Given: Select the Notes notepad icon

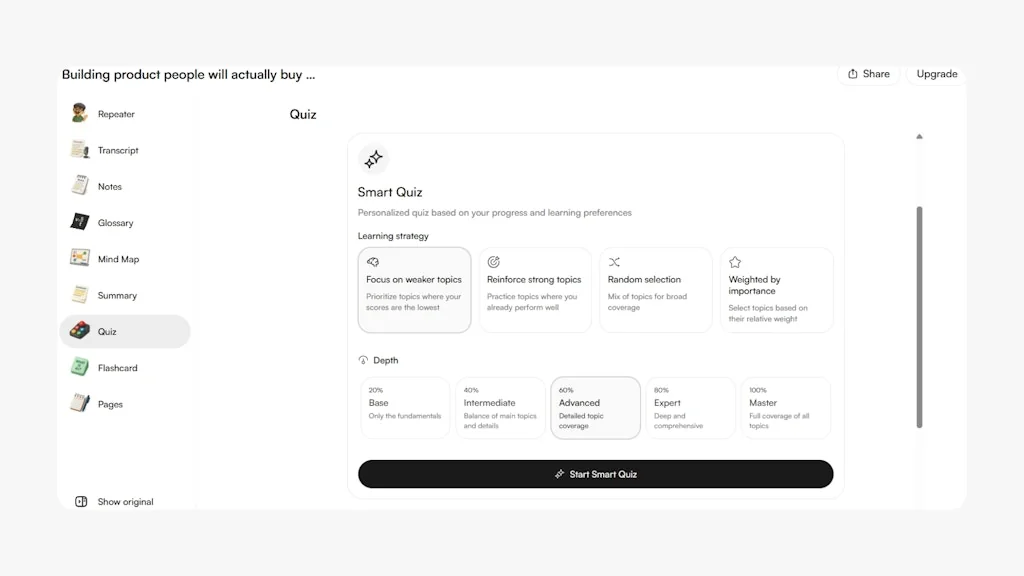Looking at the screenshot, I should (79, 186).
